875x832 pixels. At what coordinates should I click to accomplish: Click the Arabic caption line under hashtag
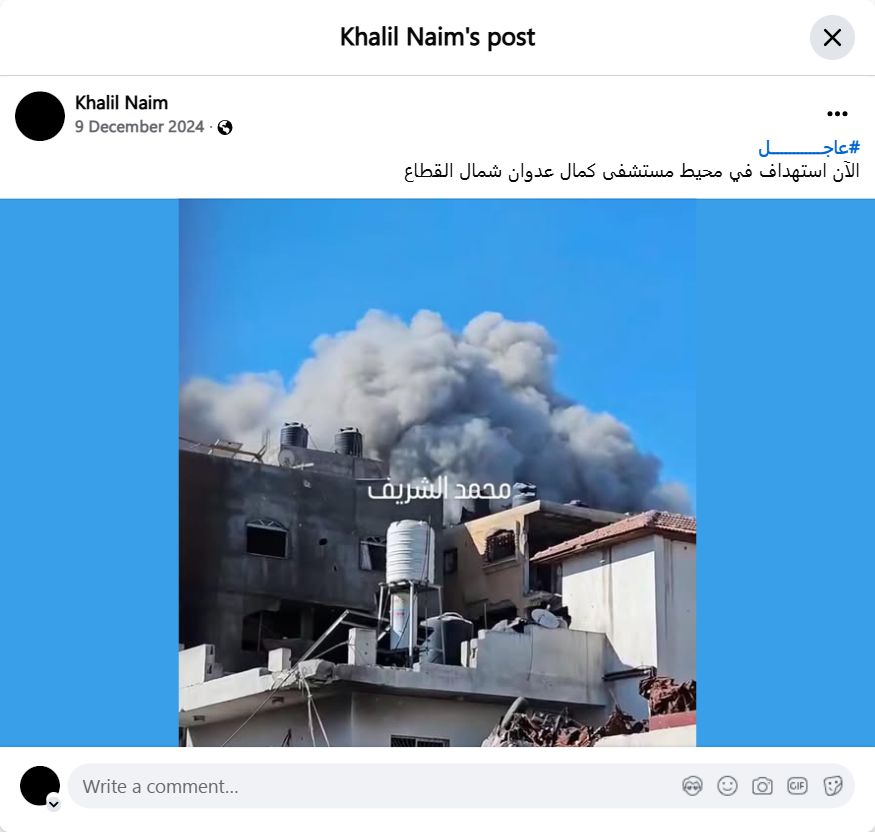point(632,171)
